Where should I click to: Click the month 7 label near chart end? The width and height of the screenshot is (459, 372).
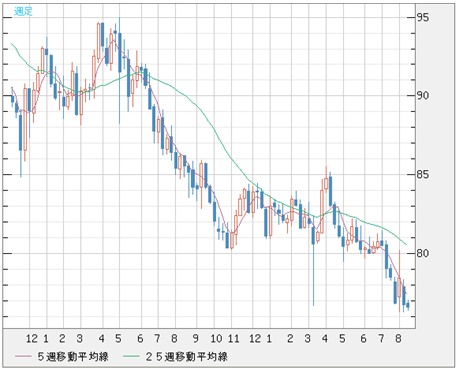click(x=381, y=339)
